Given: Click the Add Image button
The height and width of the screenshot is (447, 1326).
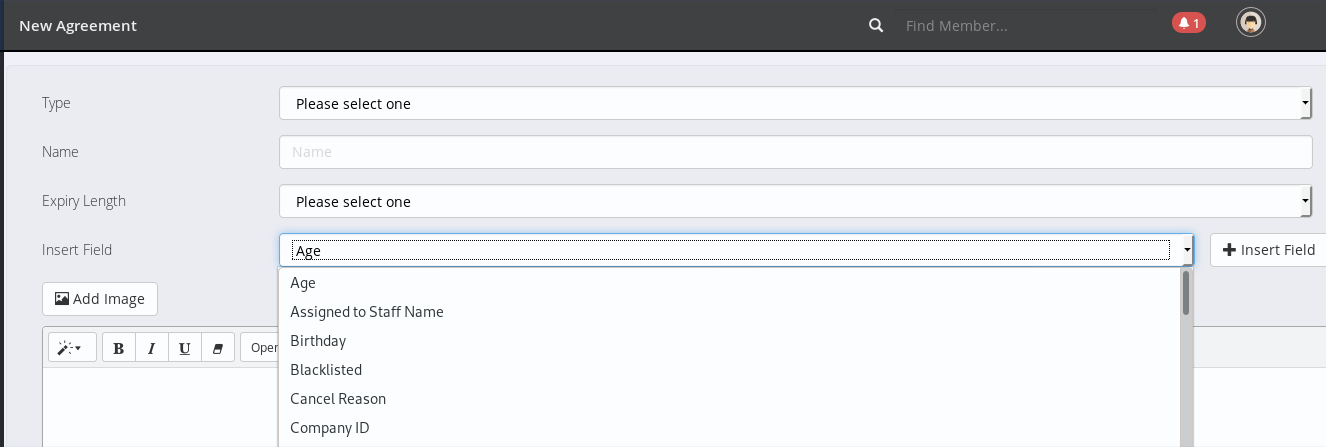Looking at the screenshot, I should tap(100, 299).
